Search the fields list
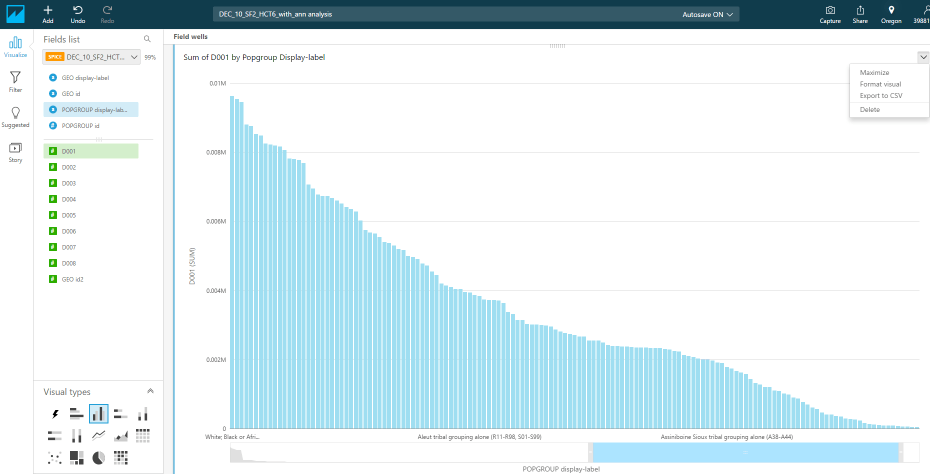 point(147,39)
